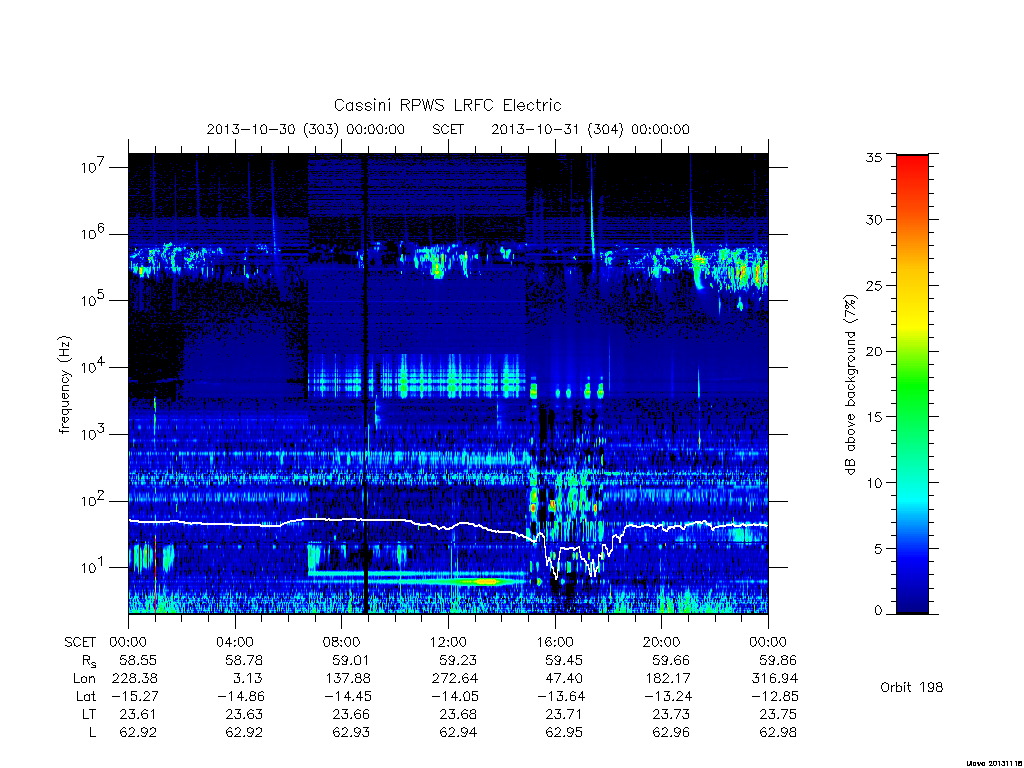Click the 'dB above background (7%)' label

(850, 384)
